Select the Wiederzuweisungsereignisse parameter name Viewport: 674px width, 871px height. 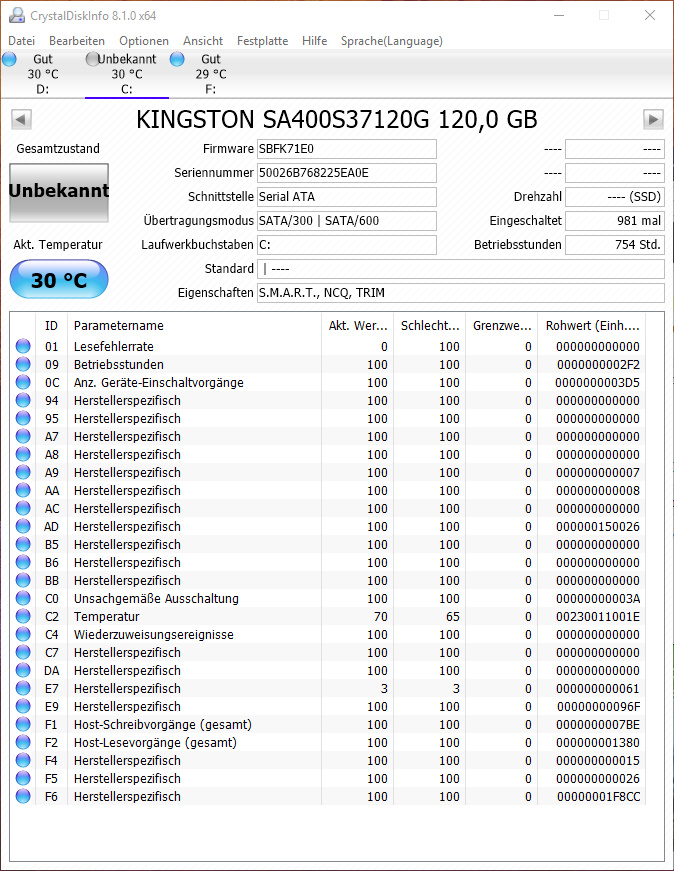(x=153, y=634)
